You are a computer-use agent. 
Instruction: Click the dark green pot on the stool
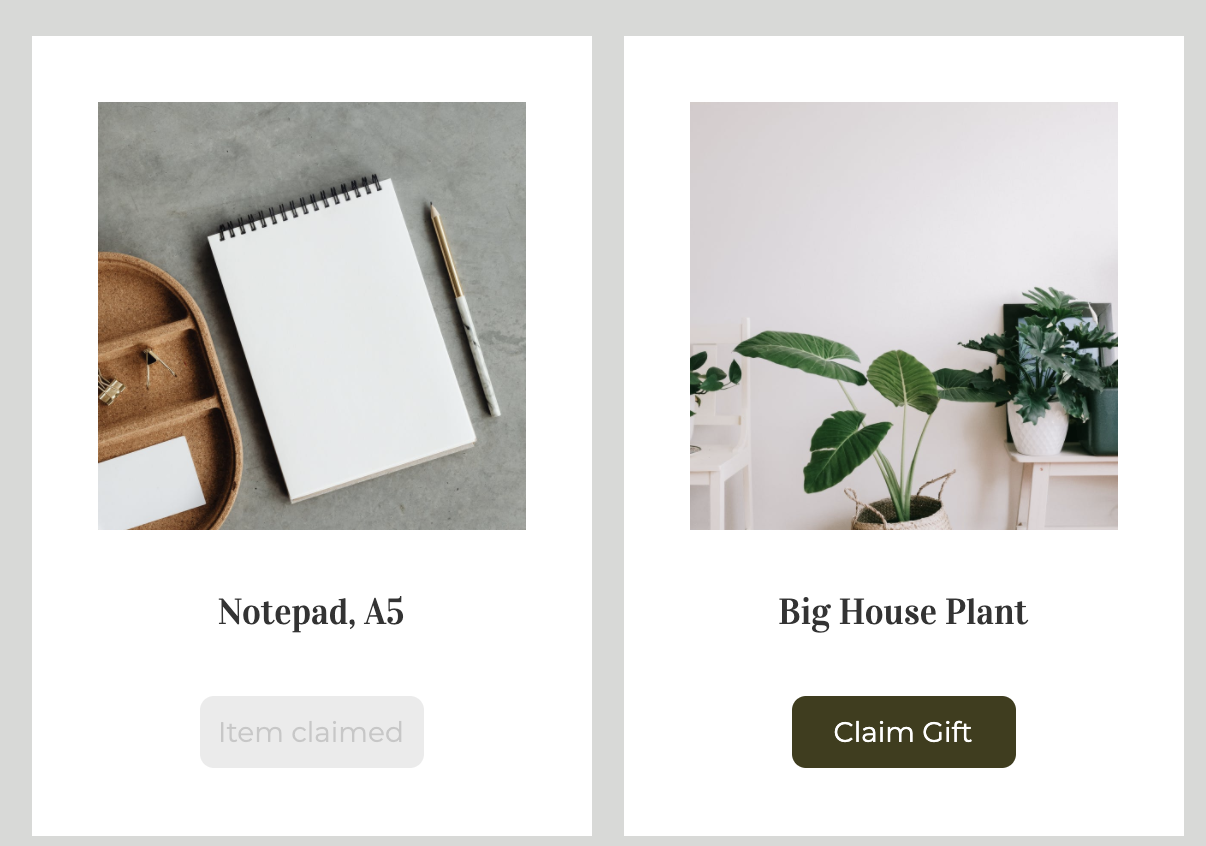[1102, 421]
